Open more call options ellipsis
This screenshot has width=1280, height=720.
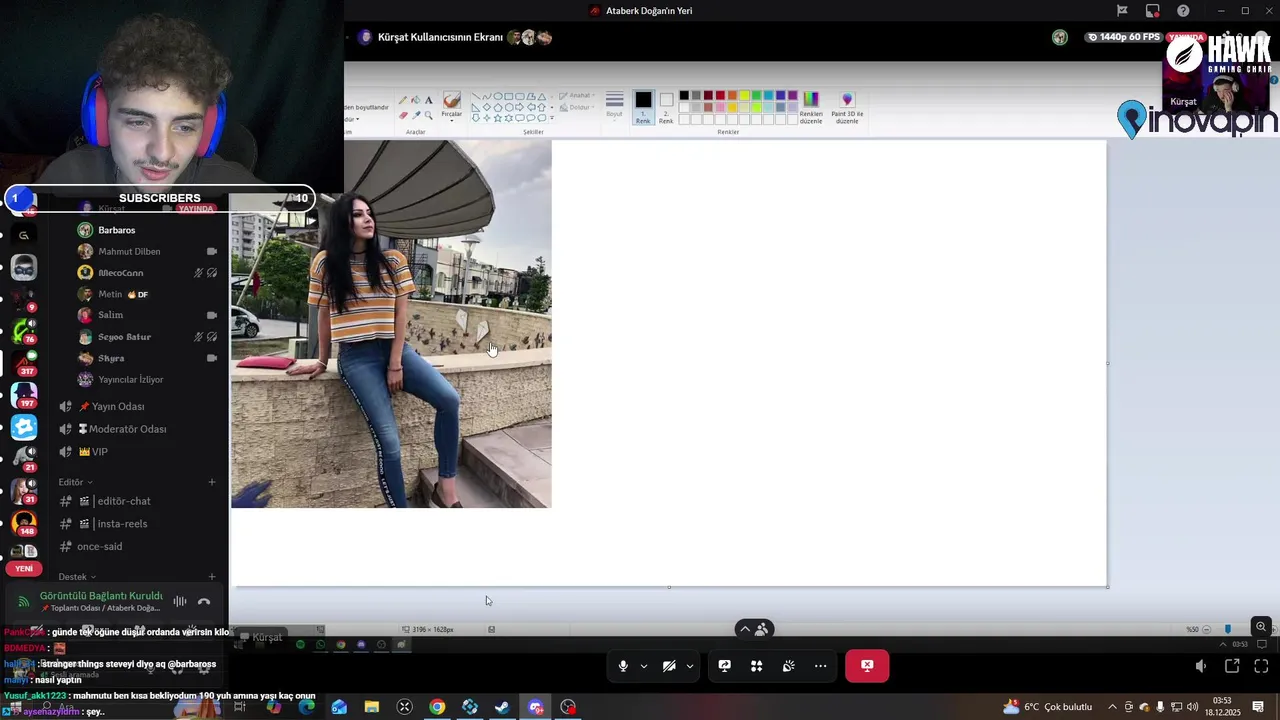pyautogui.click(x=821, y=666)
